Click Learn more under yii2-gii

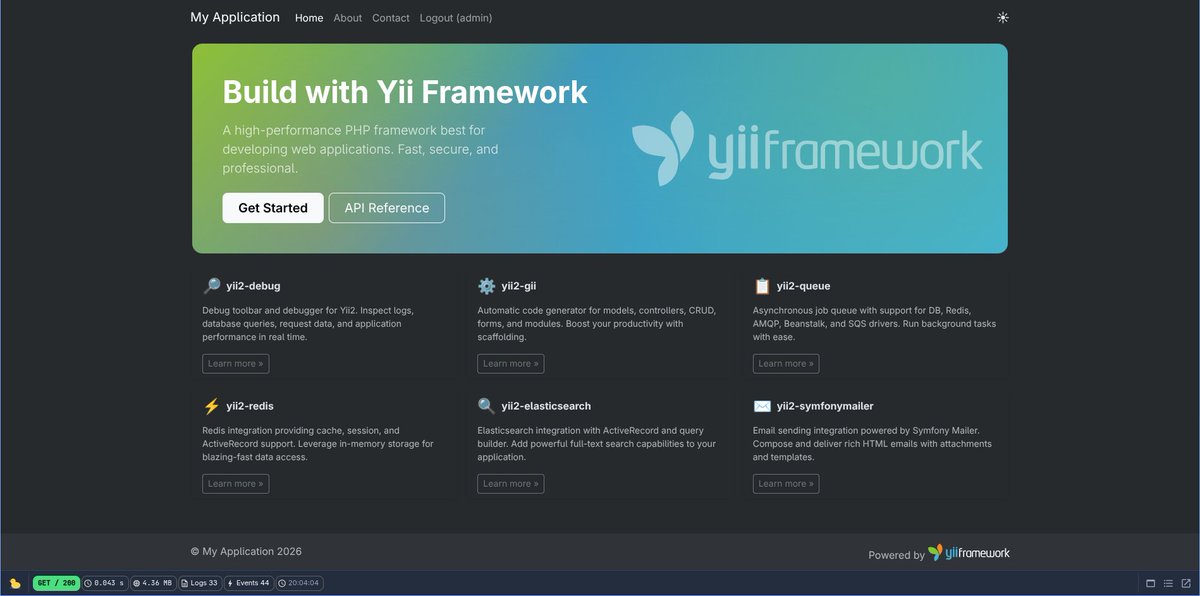[511, 364]
